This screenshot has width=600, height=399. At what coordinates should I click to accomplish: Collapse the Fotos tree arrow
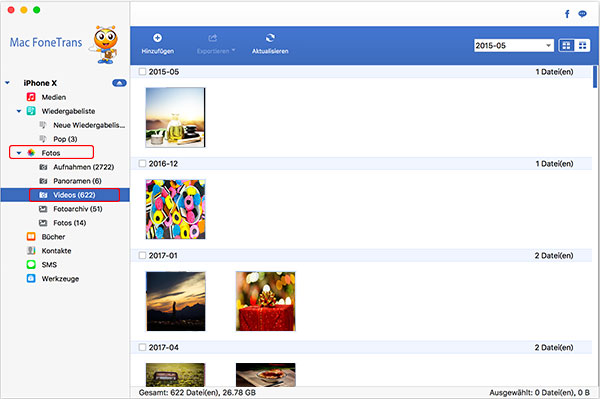(x=19, y=153)
